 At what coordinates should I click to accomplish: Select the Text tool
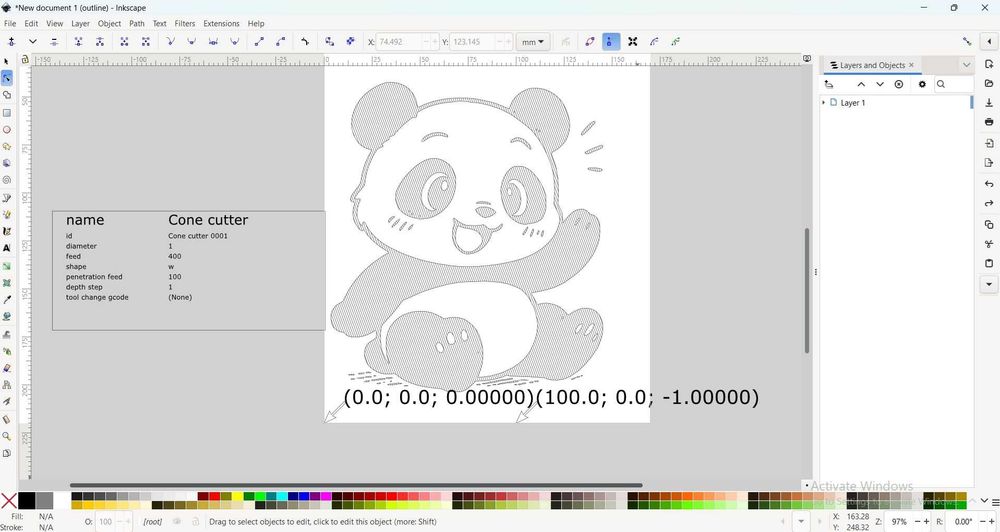point(6,248)
